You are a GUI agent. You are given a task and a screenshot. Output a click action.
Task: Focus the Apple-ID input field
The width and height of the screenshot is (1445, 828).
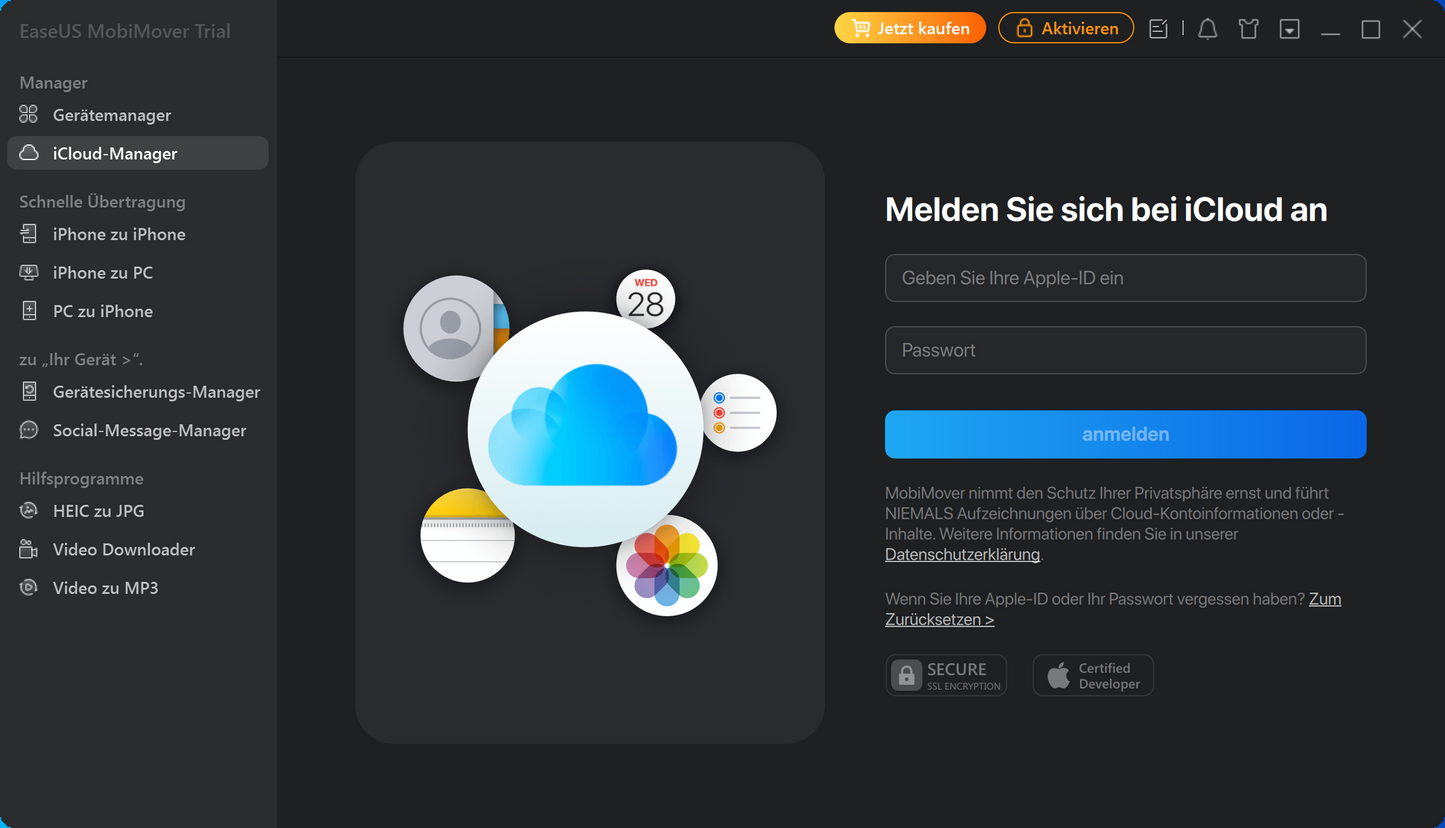(x=1125, y=278)
